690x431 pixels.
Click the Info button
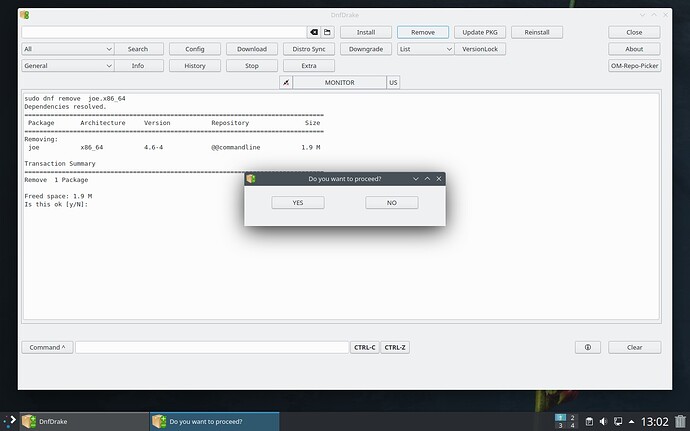tap(138, 66)
